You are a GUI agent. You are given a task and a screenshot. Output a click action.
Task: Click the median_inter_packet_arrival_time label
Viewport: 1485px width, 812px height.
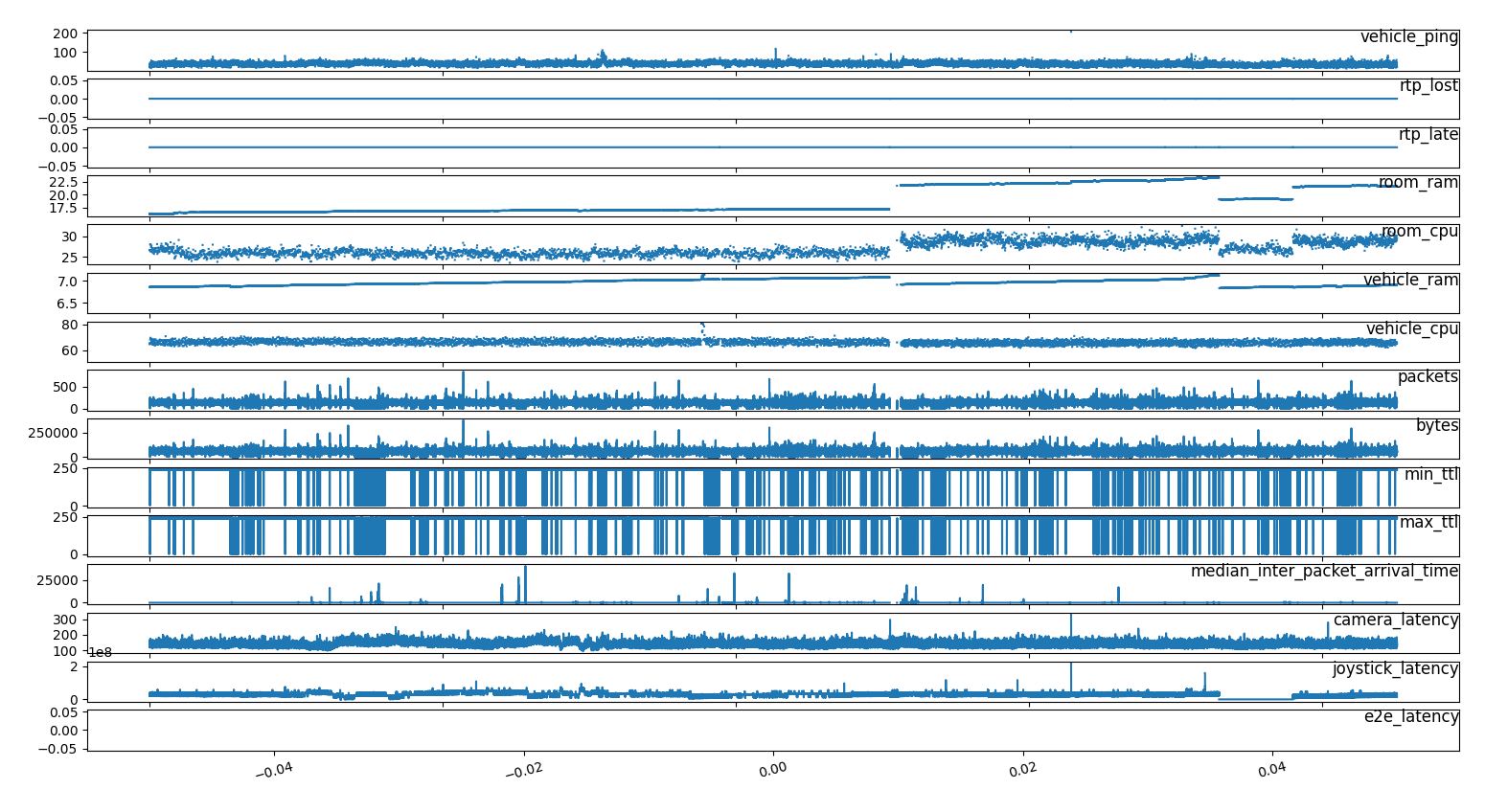click(x=1324, y=572)
